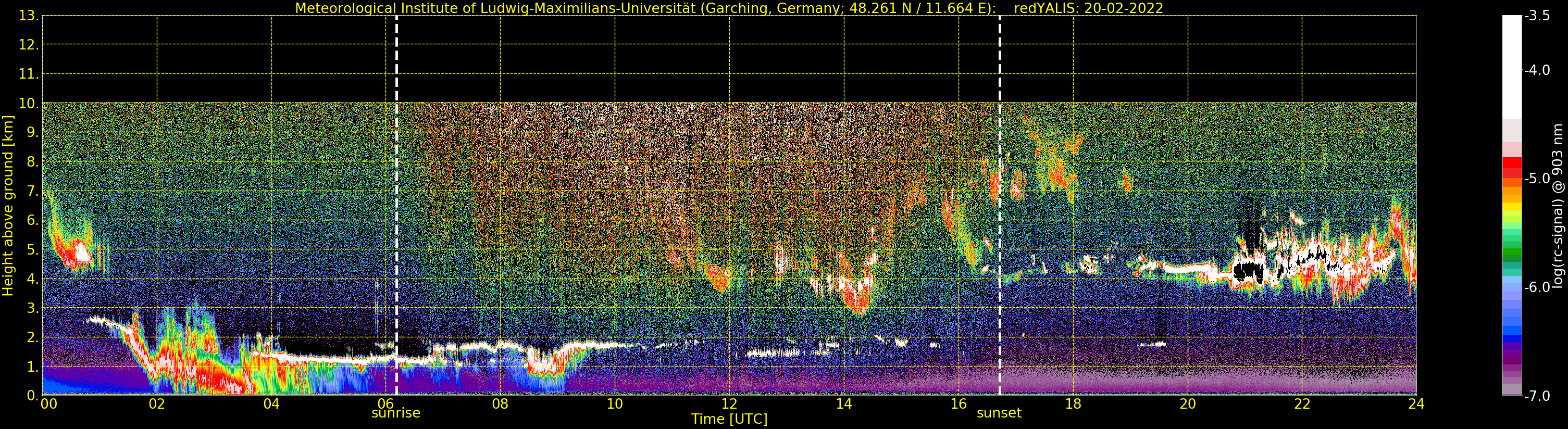Click the "-6.0" colorbar tick label

(x=1538, y=287)
